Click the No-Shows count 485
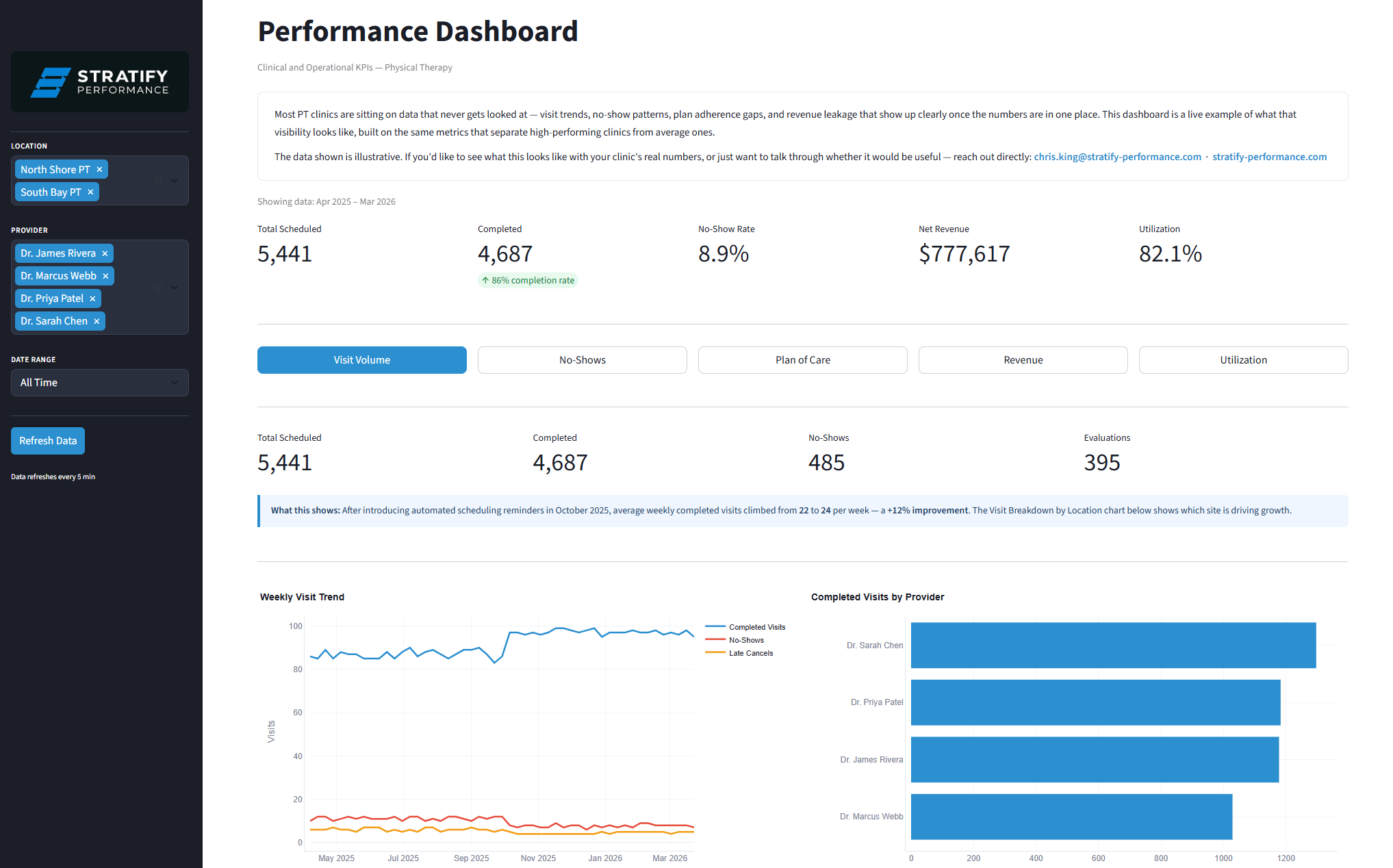The height and width of the screenshot is (868, 1393). [826, 463]
